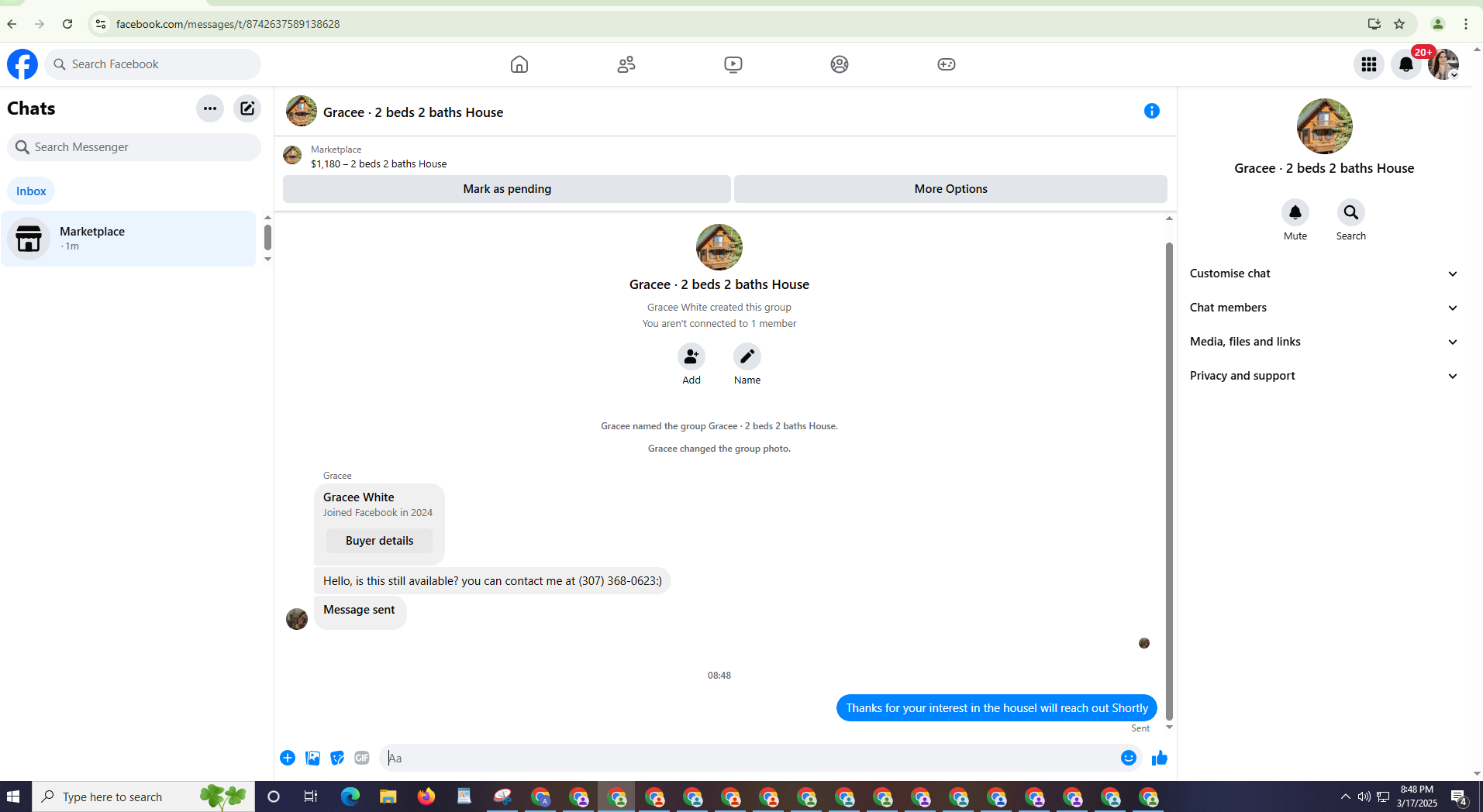Image resolution: width=1483 pixels, height=812 pixels.
Task: Choose a GIF from the composer
Action: click(362, 758)
